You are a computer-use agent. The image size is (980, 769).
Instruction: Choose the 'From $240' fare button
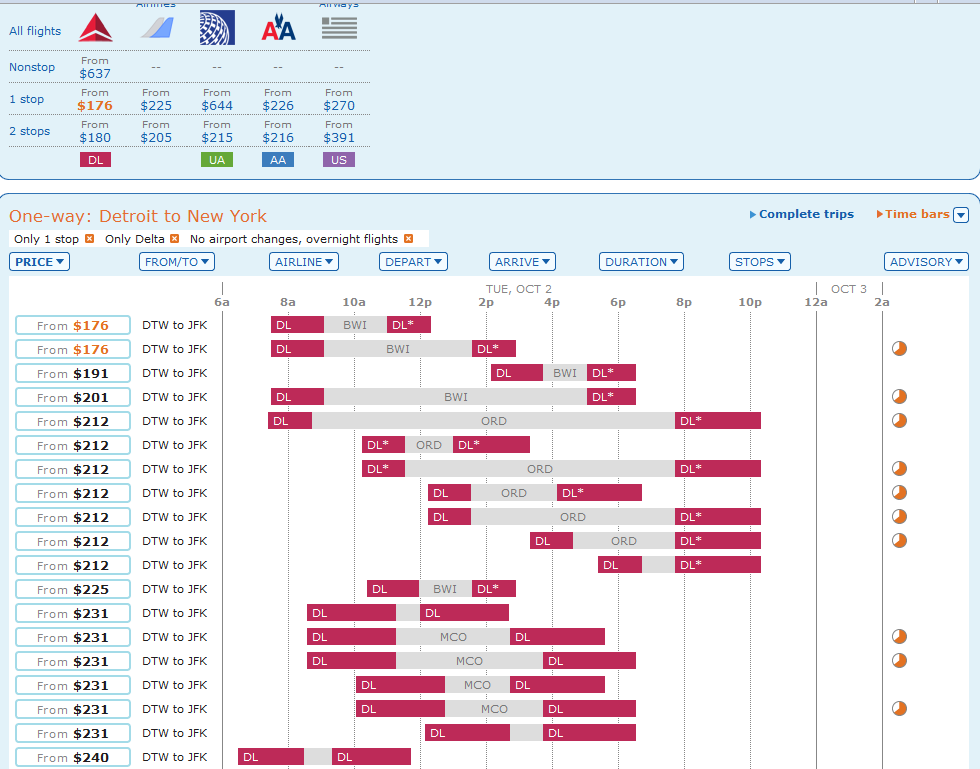click(x=73, y=757)
